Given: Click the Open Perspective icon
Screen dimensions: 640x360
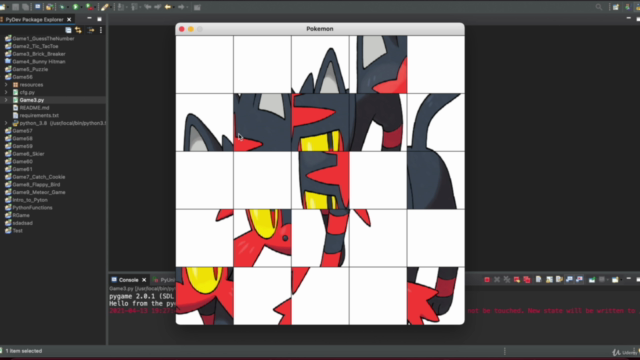Looking at the screenshot, I should 615,7.
